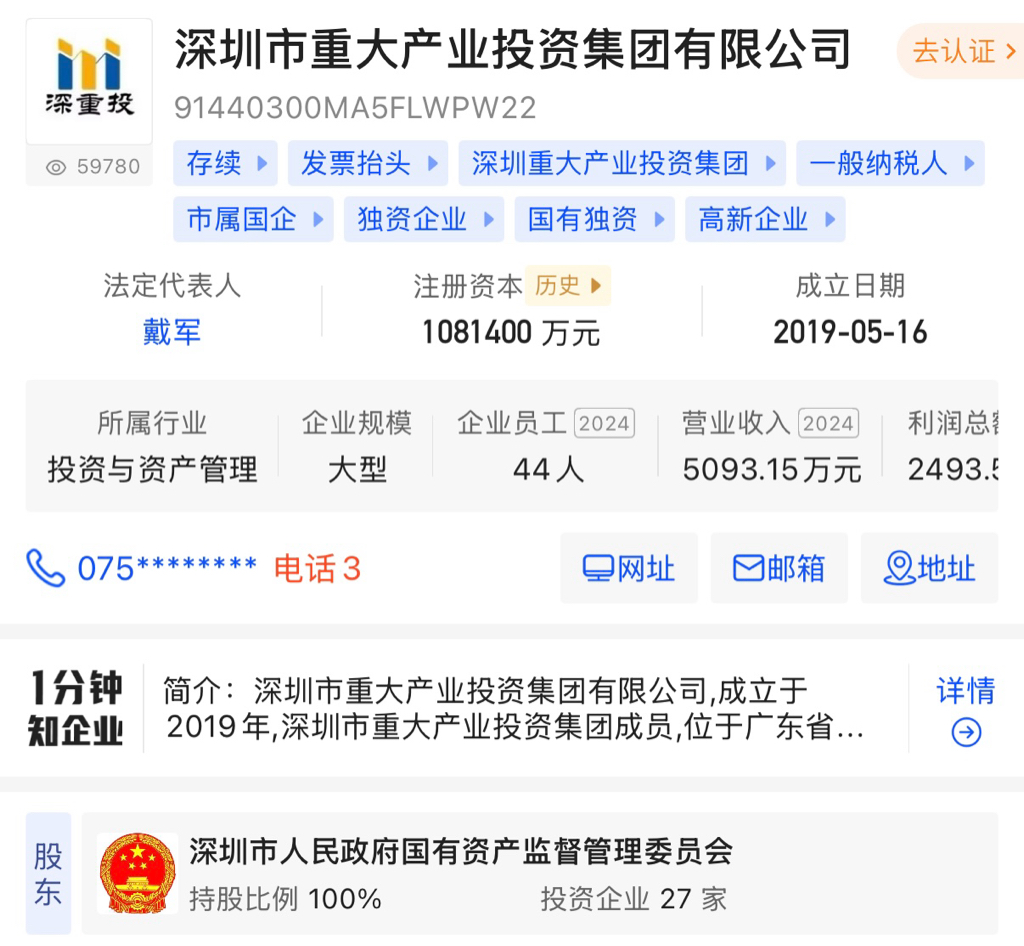Show registered capital 历史 records
This screenshot has width=1024, height=946.
568,285
